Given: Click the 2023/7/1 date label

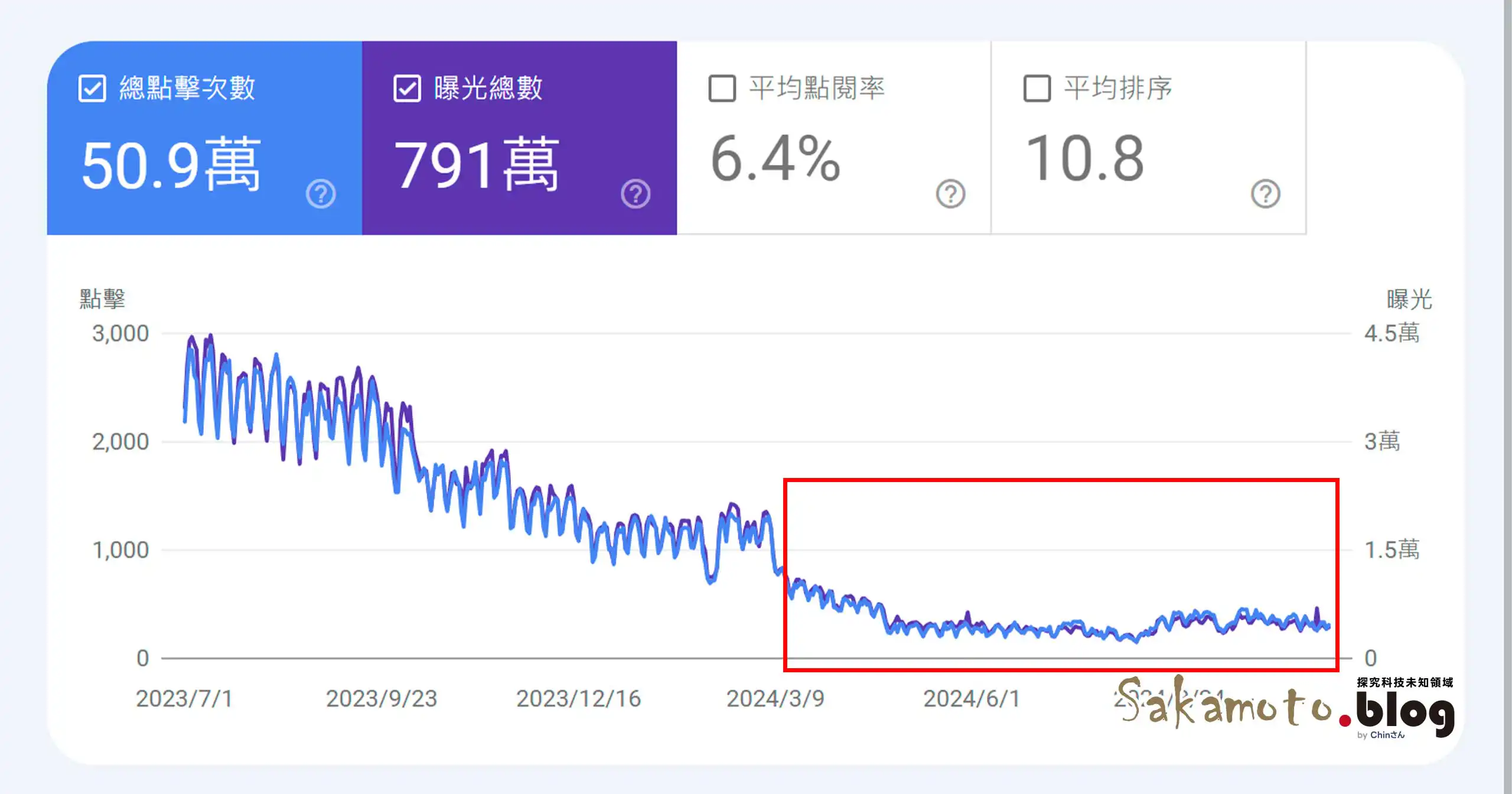Looking at the screenshot, I should pos(184,698).
